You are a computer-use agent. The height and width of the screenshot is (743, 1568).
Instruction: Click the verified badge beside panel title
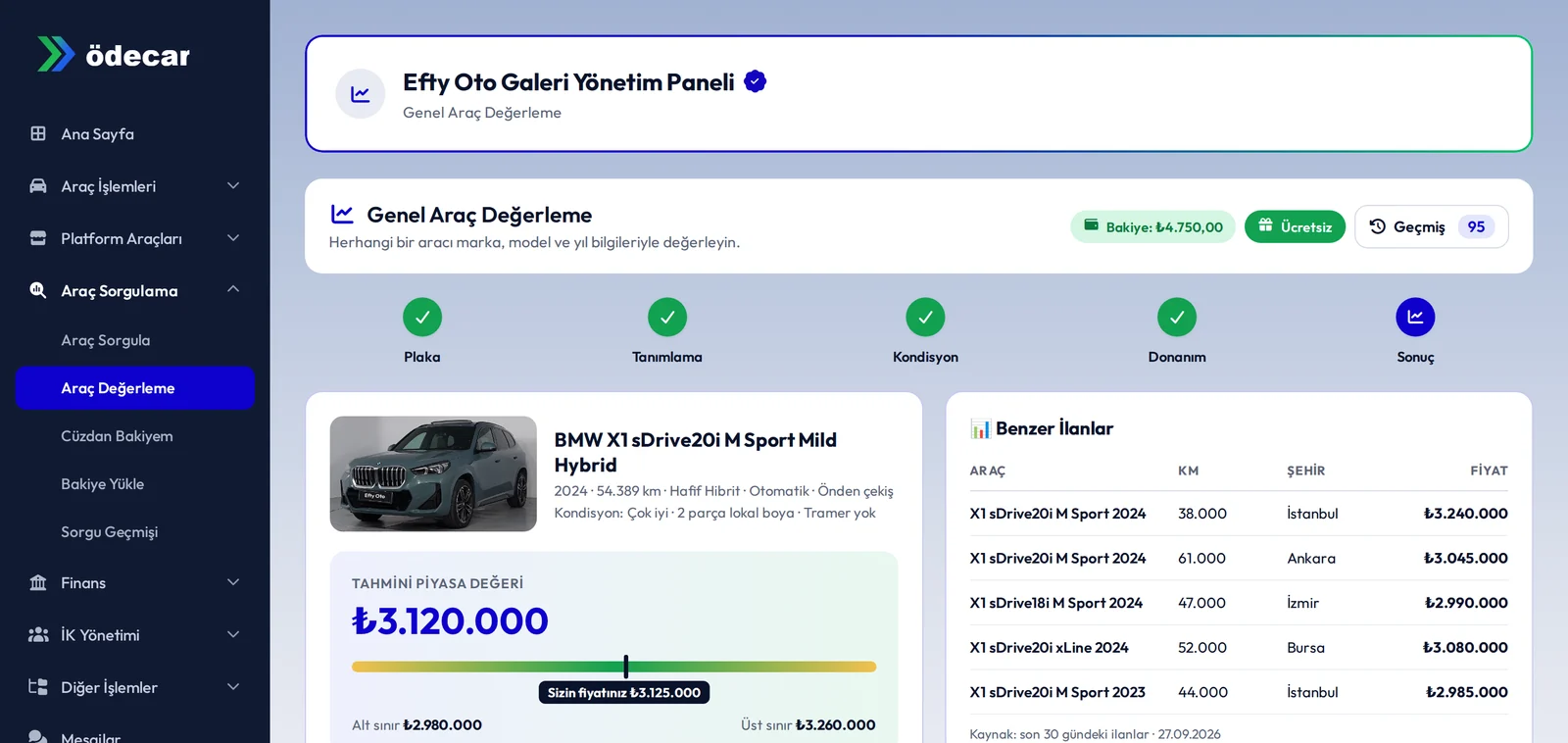coord(755,81)
